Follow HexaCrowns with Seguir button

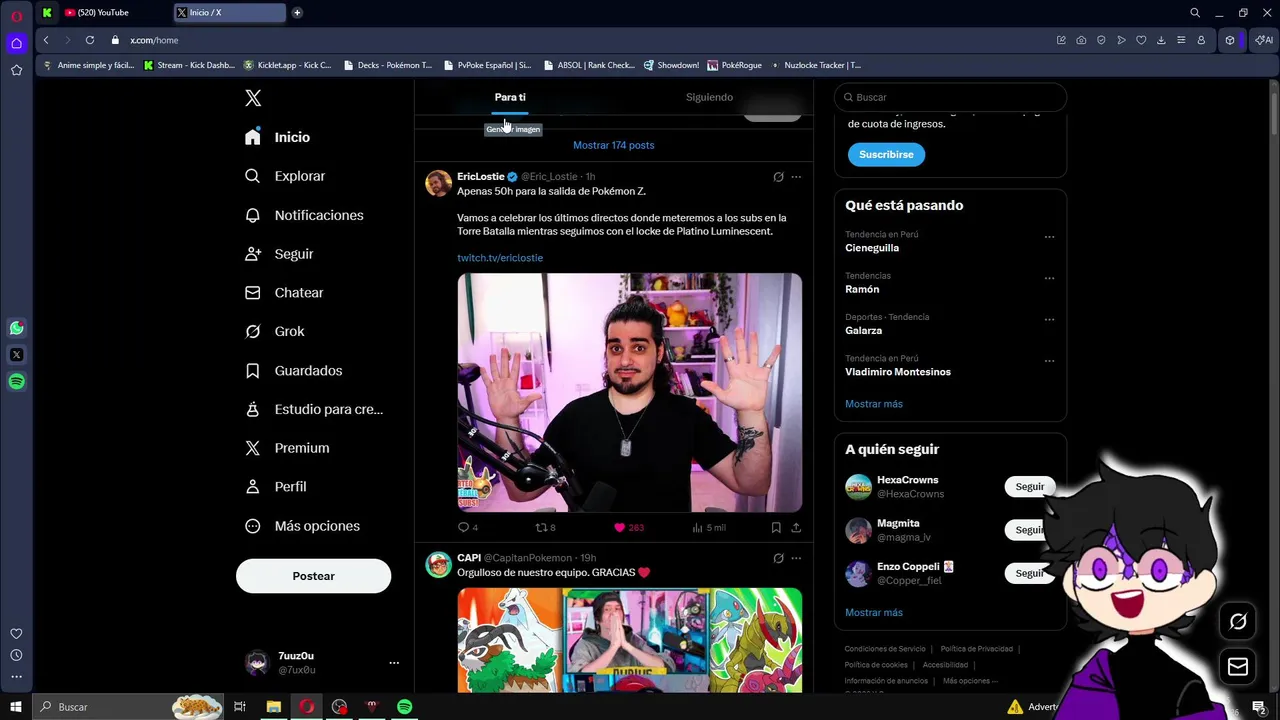click(x=1030, y=486)
